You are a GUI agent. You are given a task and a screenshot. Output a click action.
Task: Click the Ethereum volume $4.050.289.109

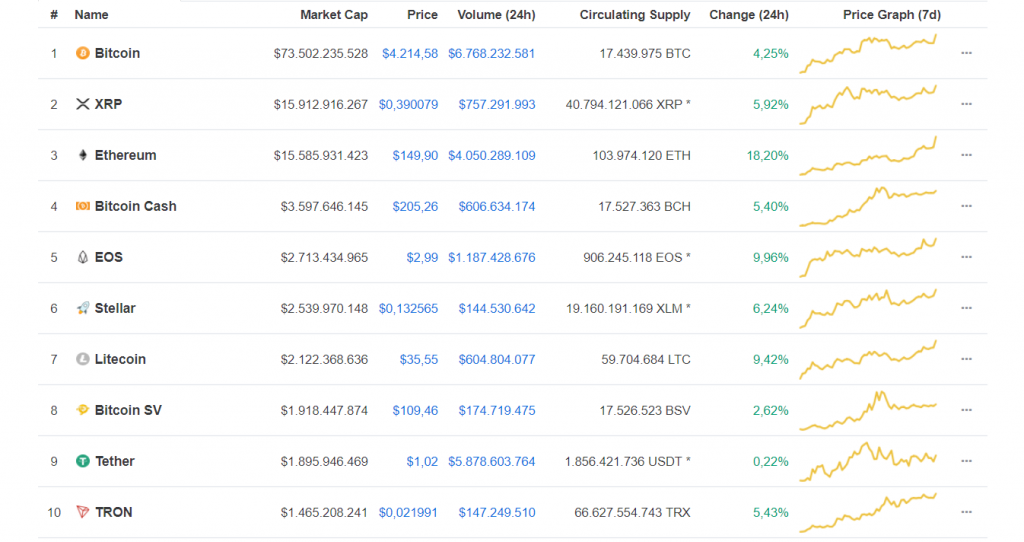click(x=492, y=155)
